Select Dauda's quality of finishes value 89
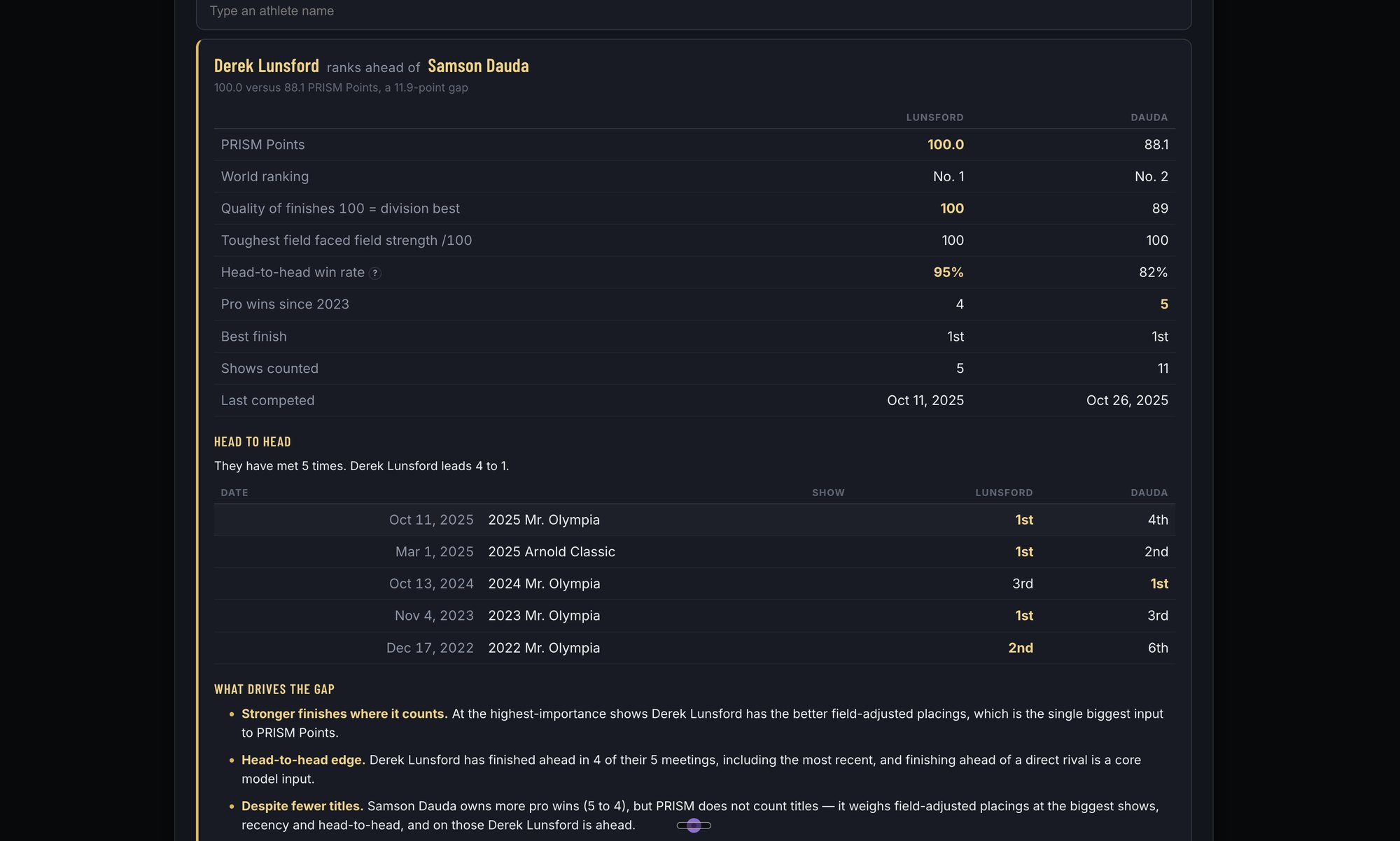The height and width of the screenshot is (841, 1400). (x=1160, y=209)
